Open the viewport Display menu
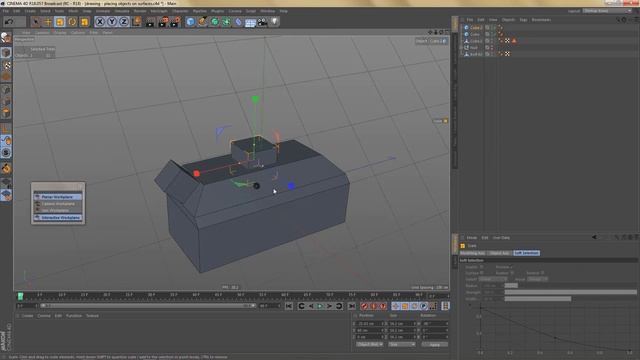640x360 pixels. [x=60, y=32]
